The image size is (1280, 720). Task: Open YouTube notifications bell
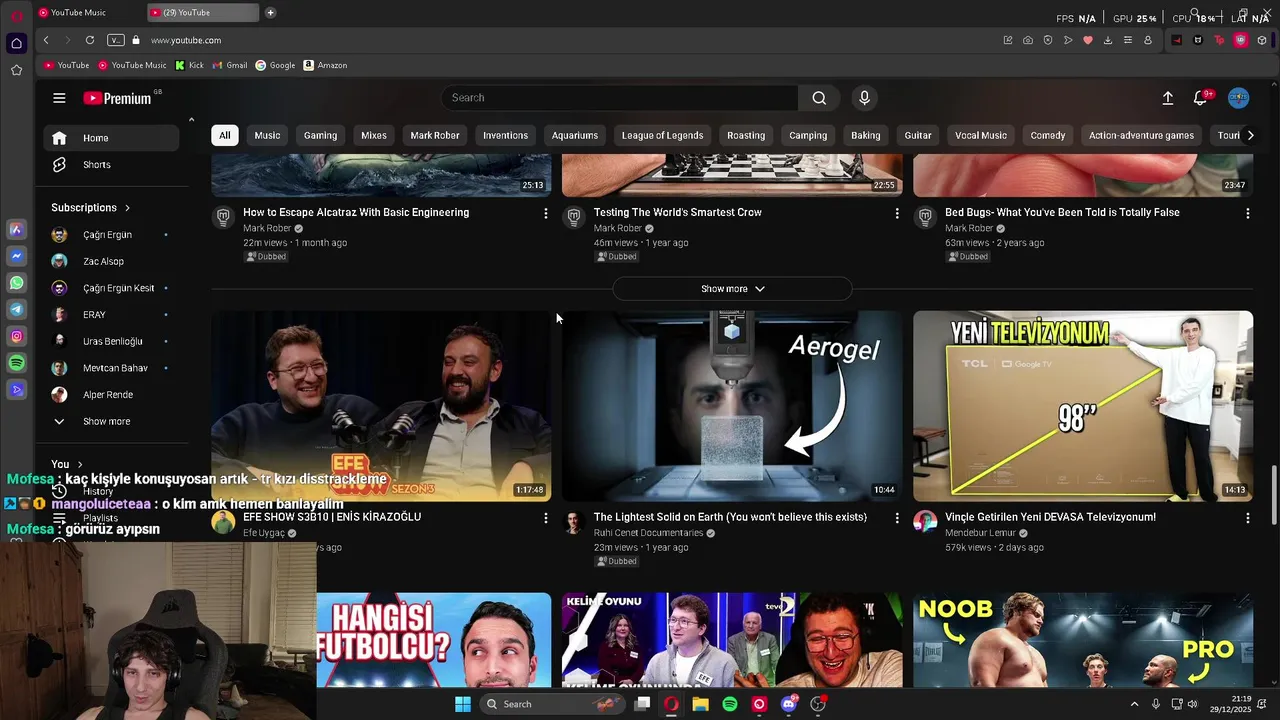coord(1200,98)
